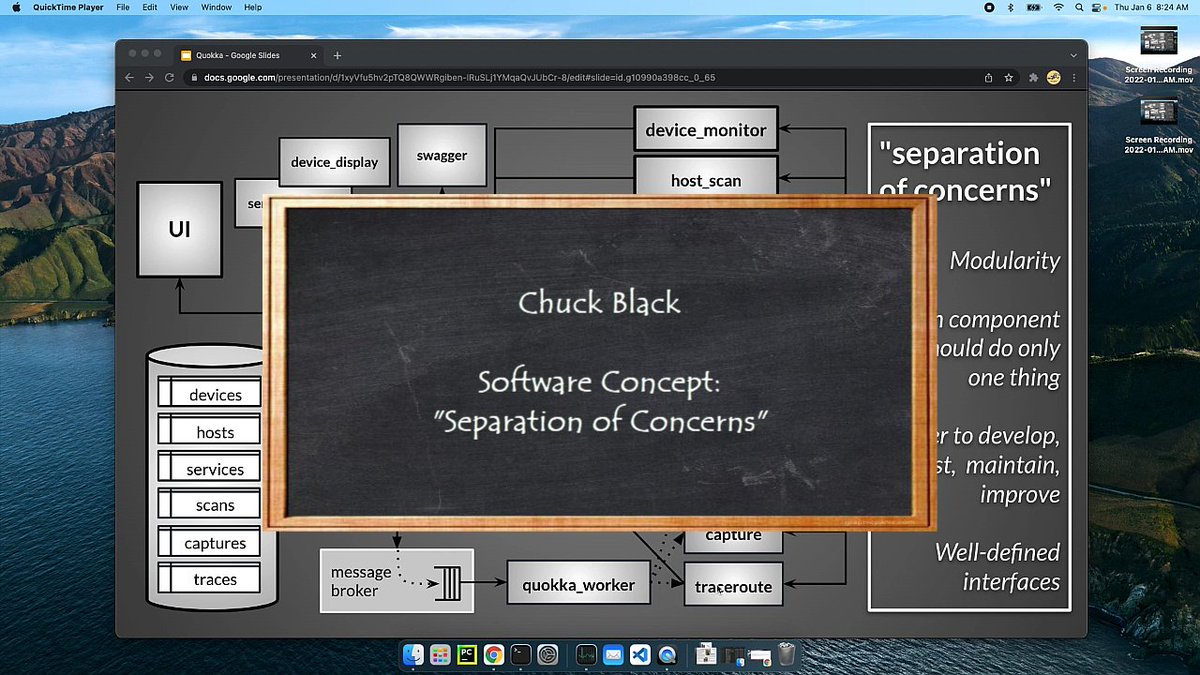Open the Chrome profile avatar

1053,77
